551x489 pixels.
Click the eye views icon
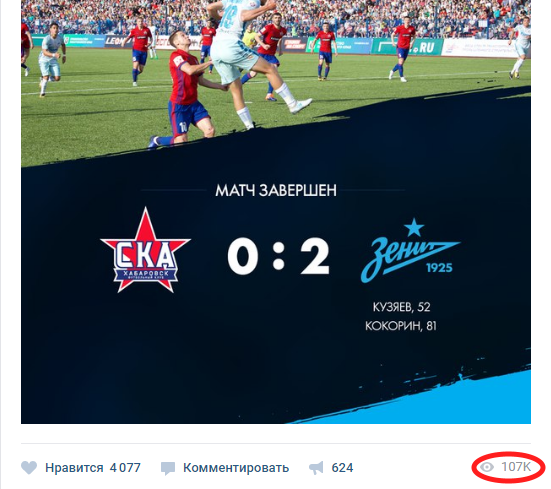click(487, 467)
